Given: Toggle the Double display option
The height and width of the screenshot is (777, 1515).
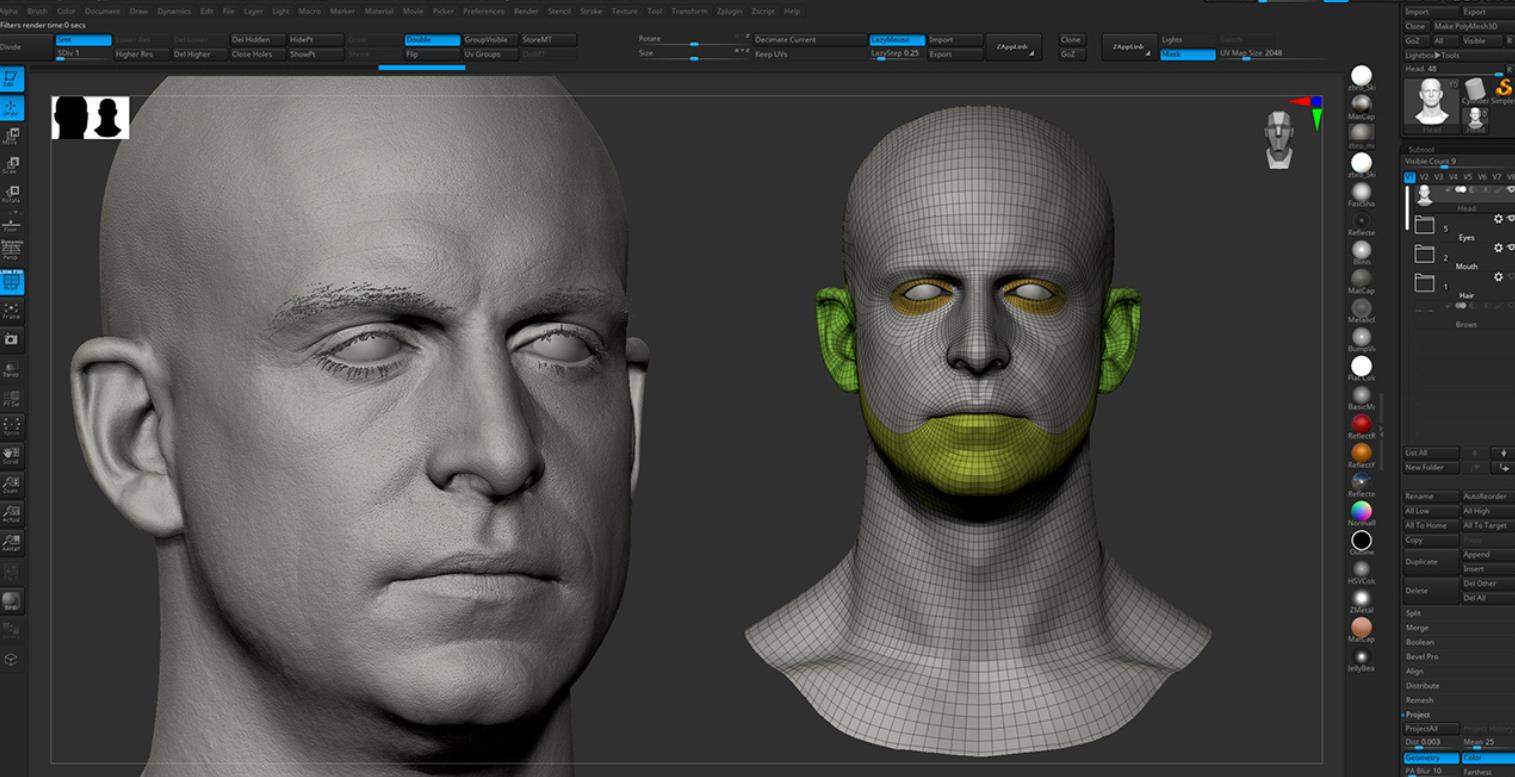Looking at the screenshot, I should (x=432, y=40).
